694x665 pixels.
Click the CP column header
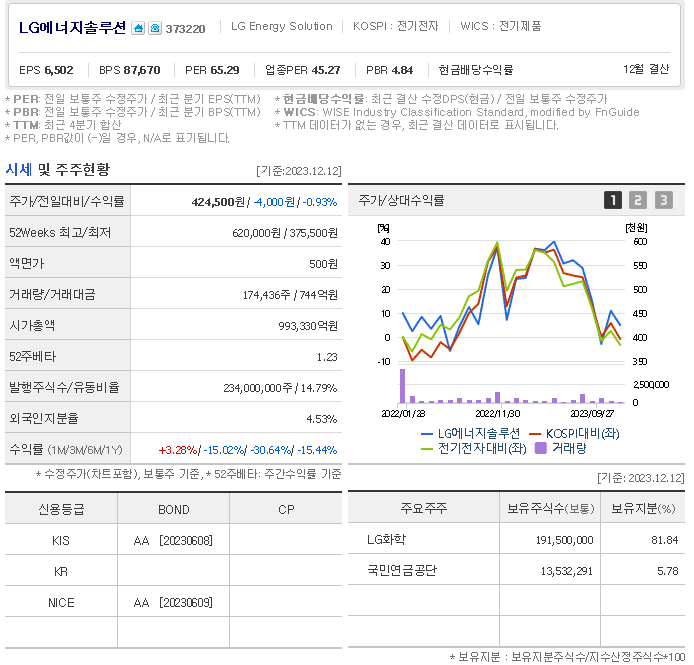coord(286,509)
